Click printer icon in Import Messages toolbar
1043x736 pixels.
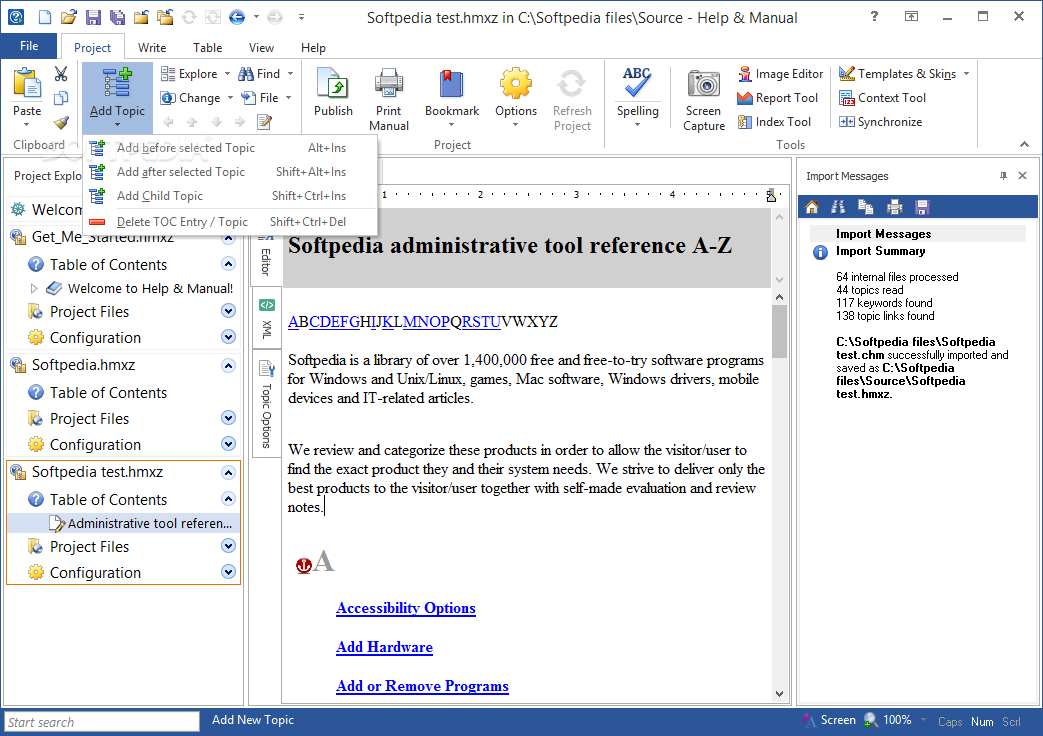[x=895, y=207]
